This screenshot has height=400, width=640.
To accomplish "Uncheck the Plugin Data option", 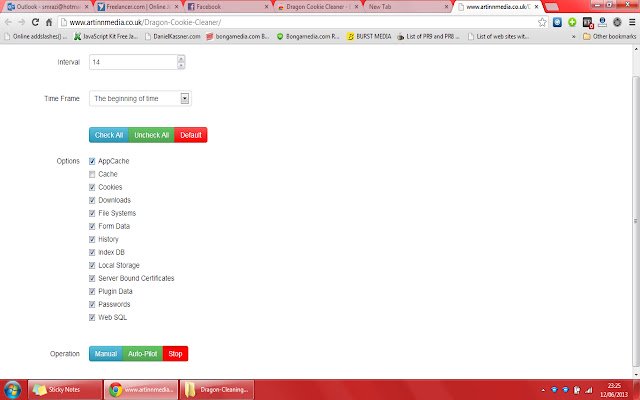I will [x=92, y=291].
